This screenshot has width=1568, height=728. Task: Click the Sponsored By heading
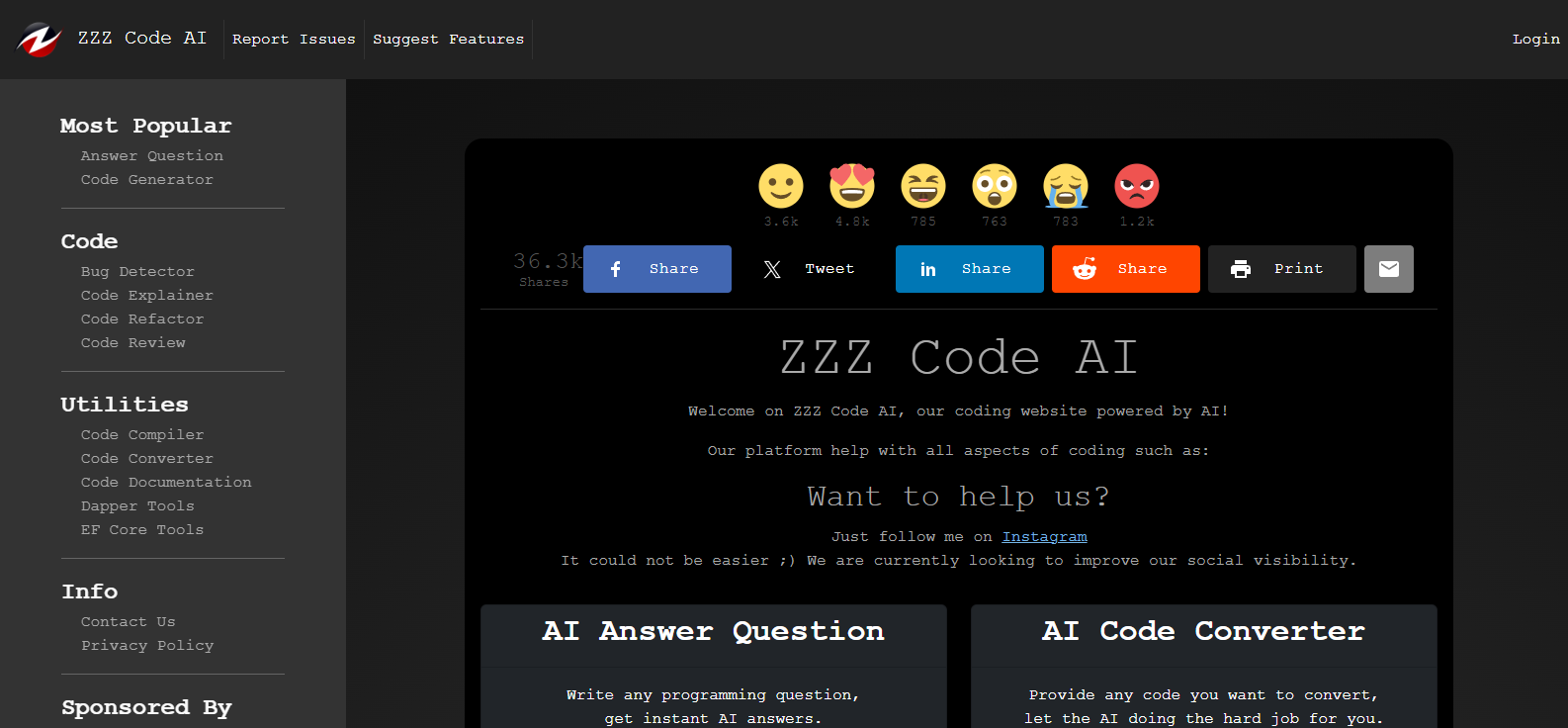coord(146,708)
